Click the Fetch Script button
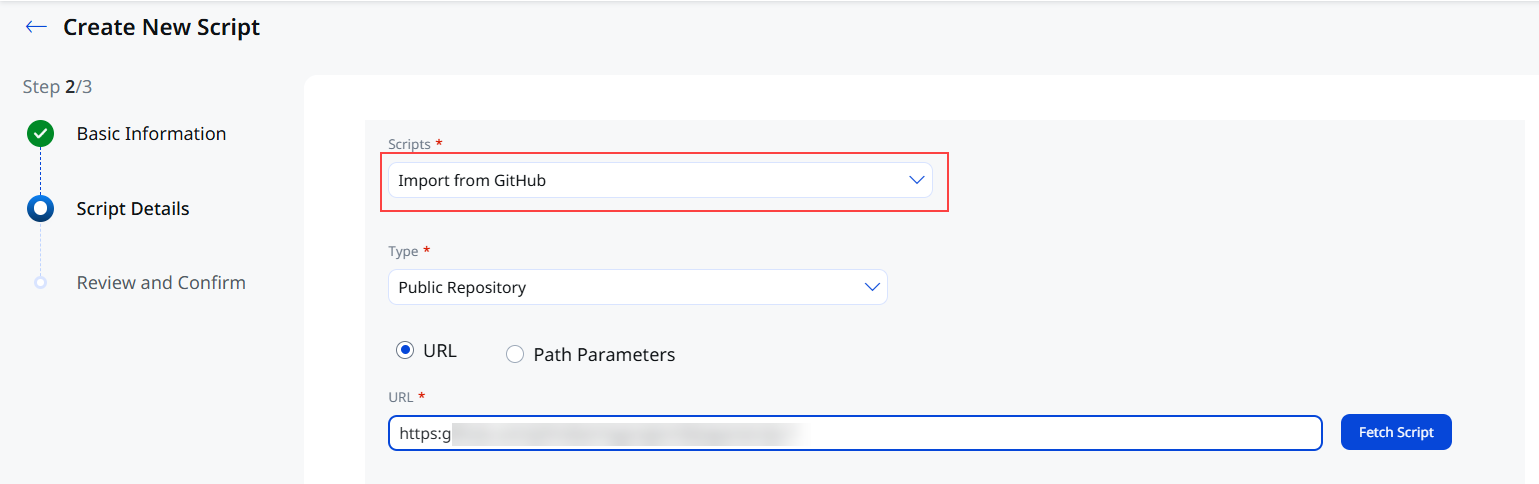1539x484 pixels. (x=1396, y=432)
